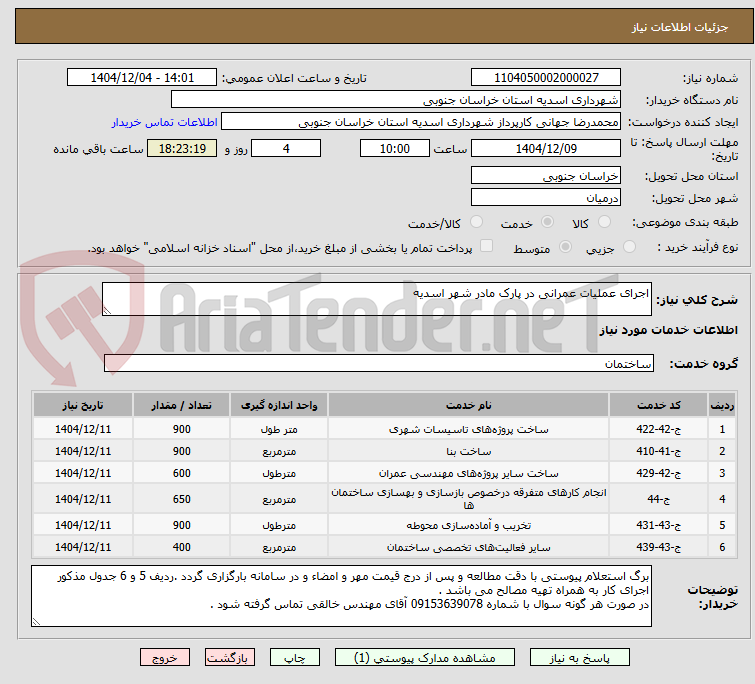Viewport: 755px width, 684px height.
Task: Select the متوسط purchase type radio
Action: [565, 247]
